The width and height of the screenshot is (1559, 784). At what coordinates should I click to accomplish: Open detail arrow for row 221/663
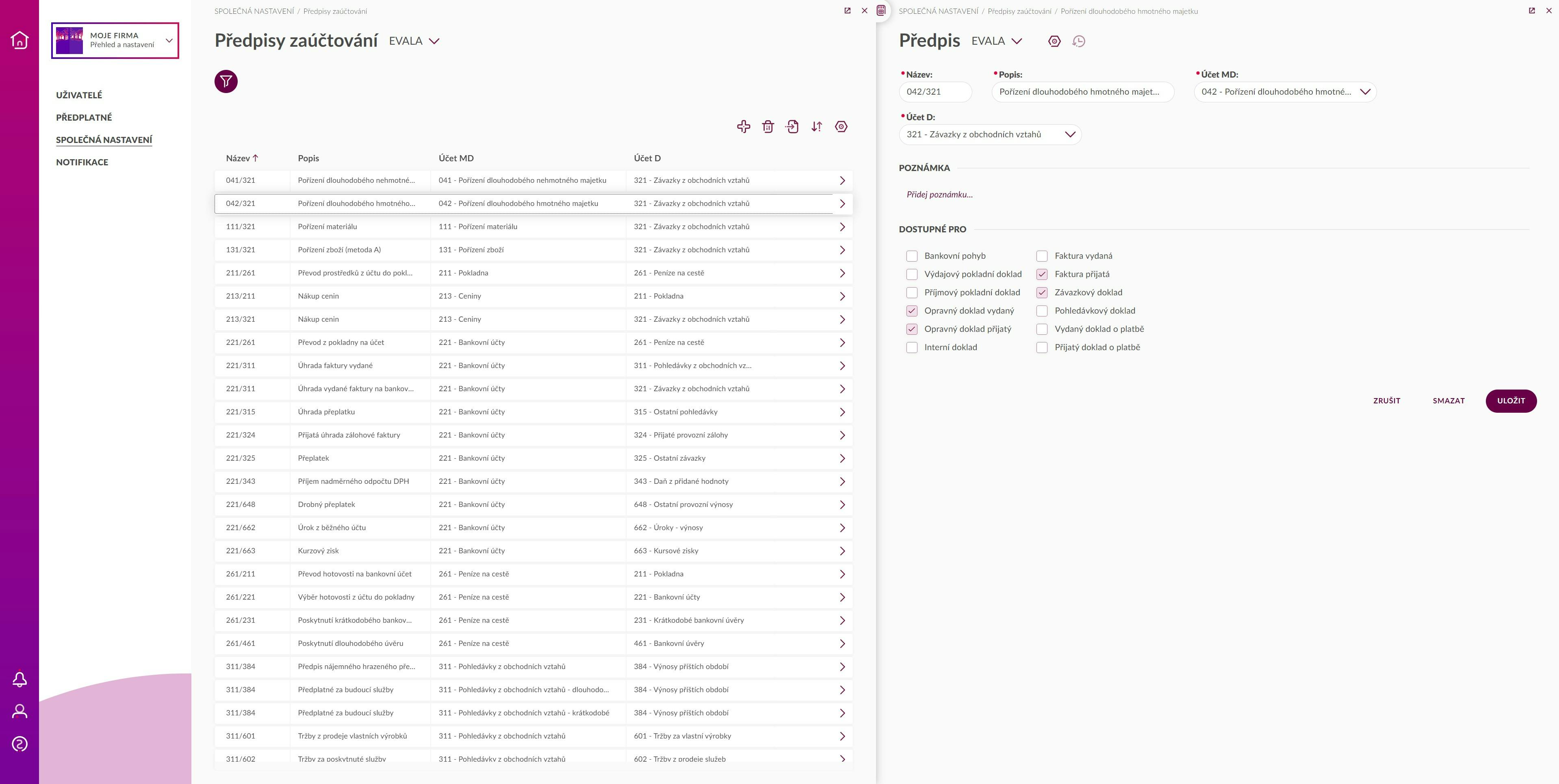pos(842,551)
